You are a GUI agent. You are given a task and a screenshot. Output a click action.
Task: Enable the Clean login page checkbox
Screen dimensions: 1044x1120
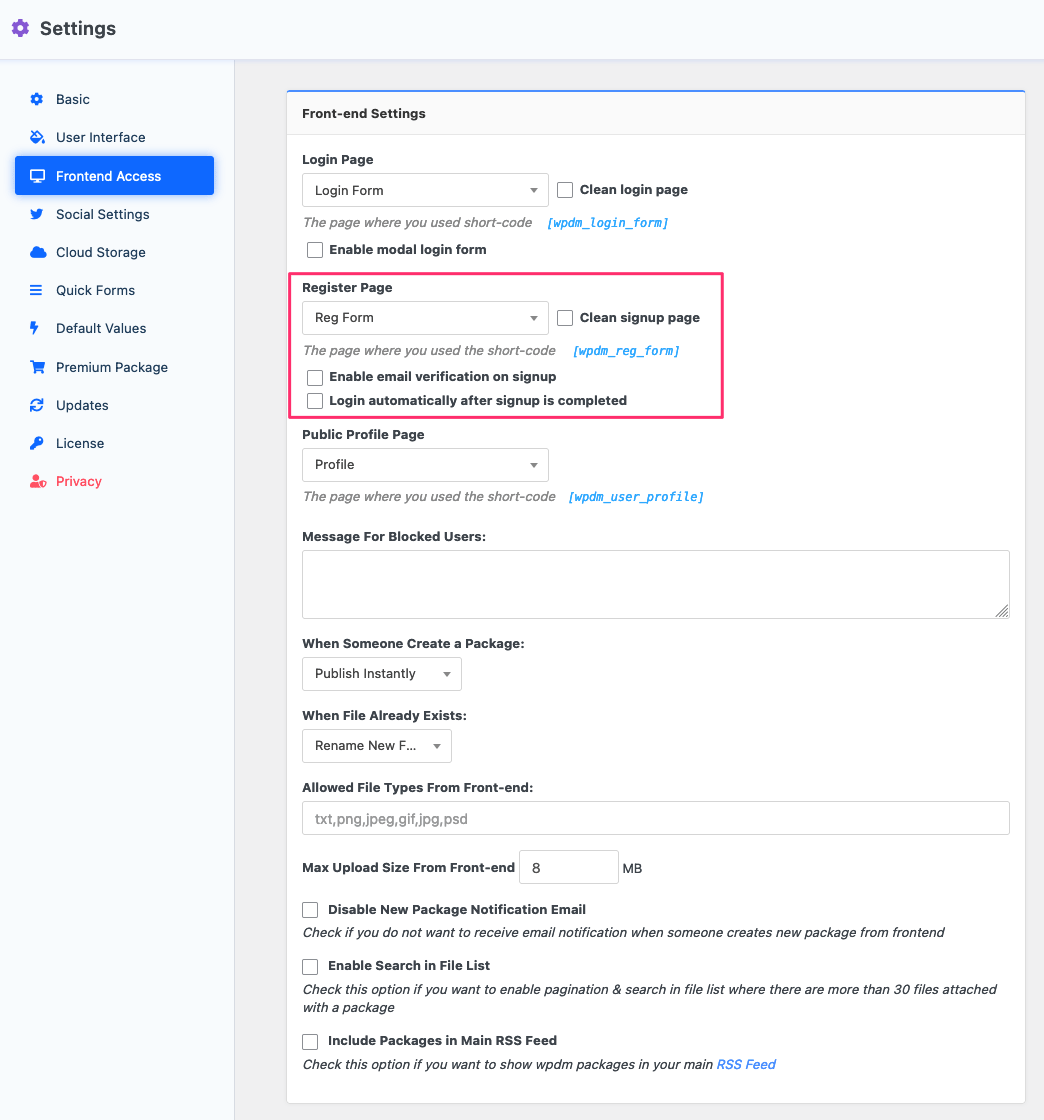[565, 190]
